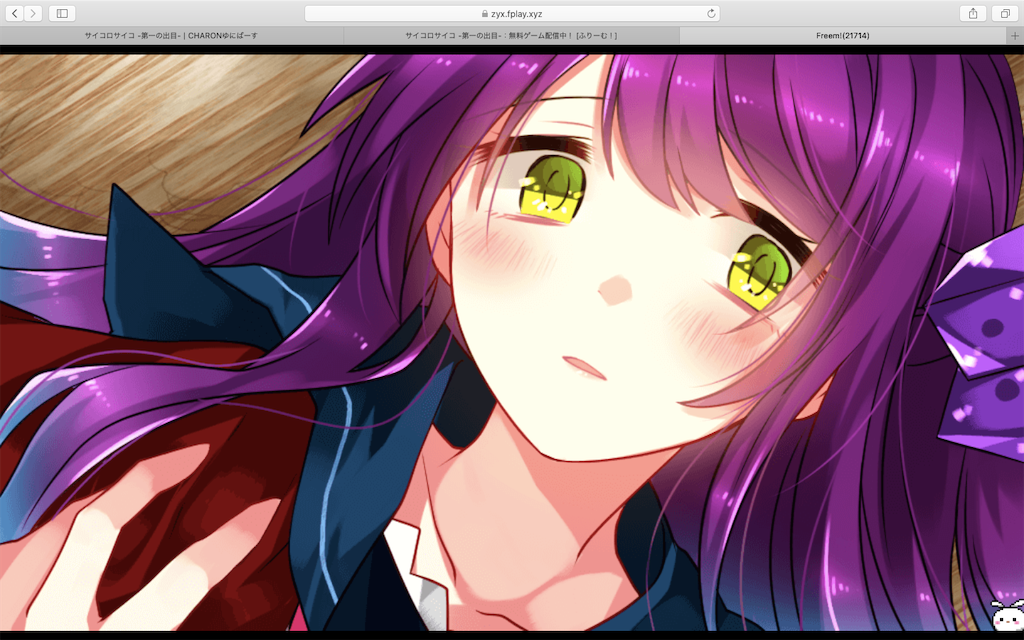Screen dimensions: 1024x640
Task: Add a new tab with the plus button
Action: click(x=1015, y=36)
